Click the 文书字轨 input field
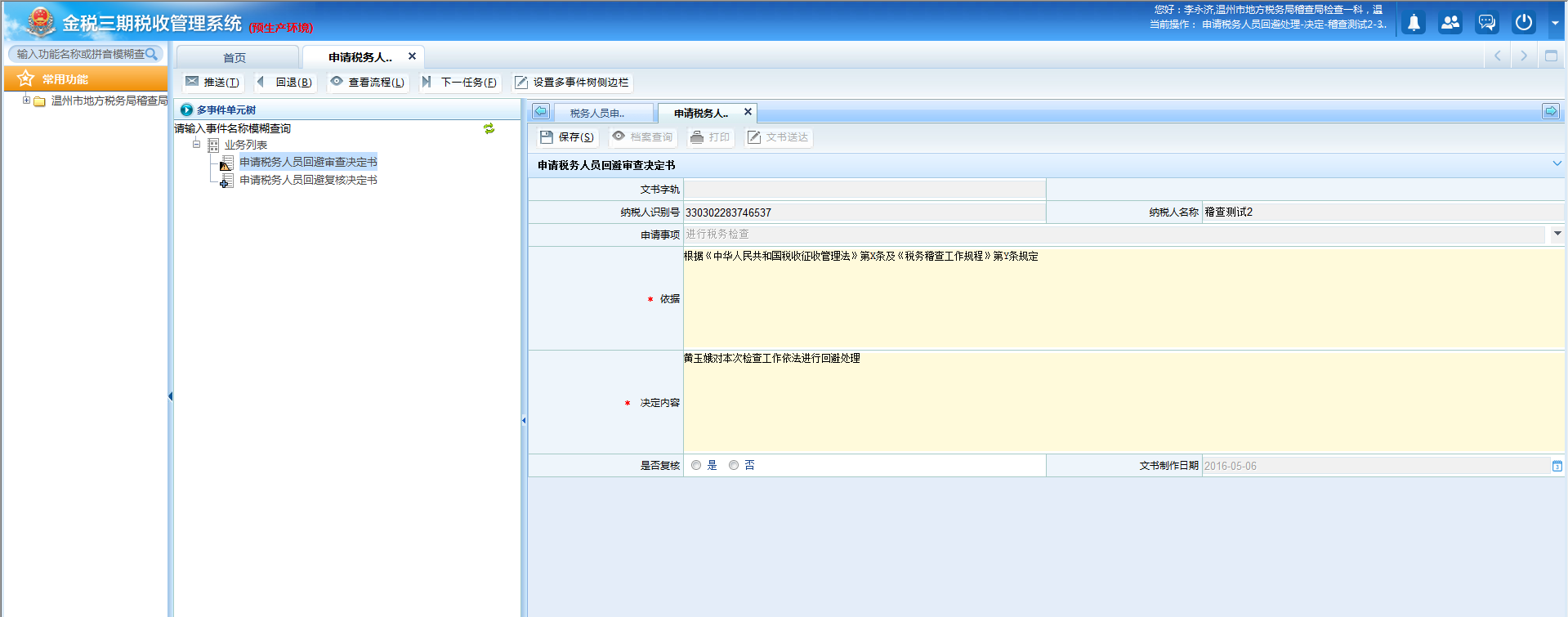1568x617 pixels. pos(864,189)
